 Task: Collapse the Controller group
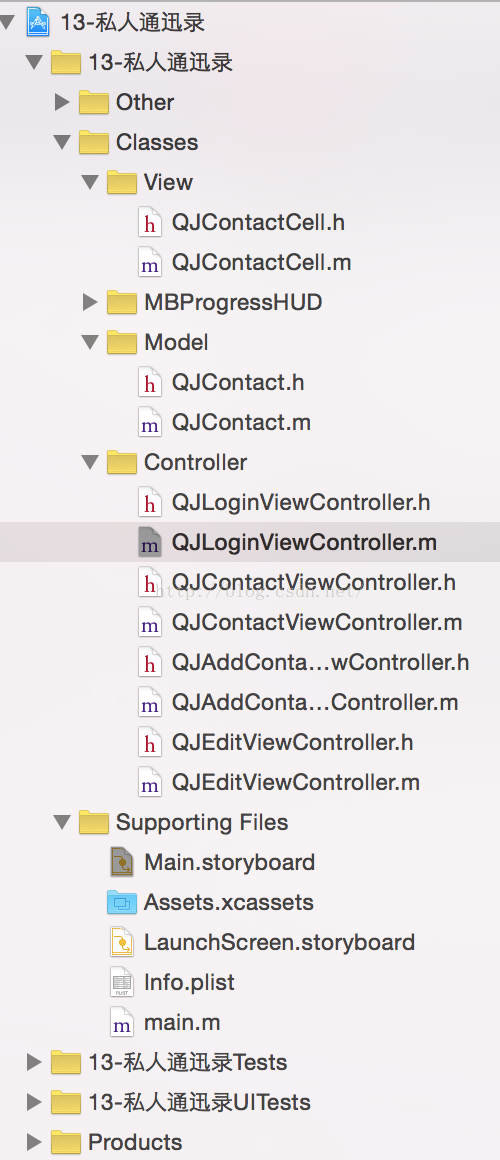(x=90, y=462)
